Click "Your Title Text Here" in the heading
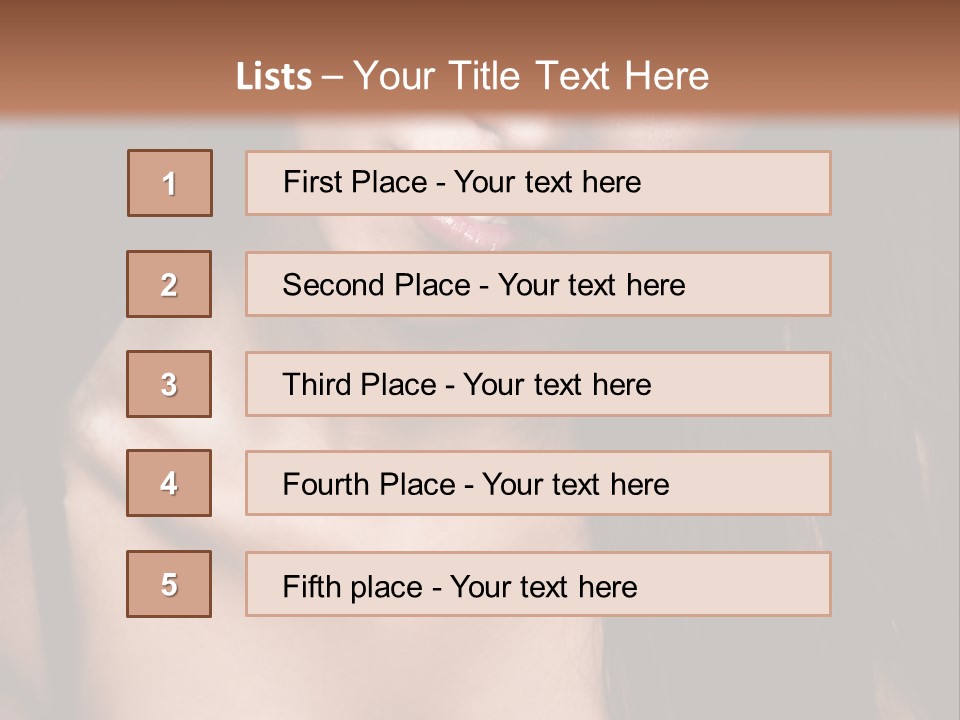Viewport: 960px width, 720px height. coord(531,76)
